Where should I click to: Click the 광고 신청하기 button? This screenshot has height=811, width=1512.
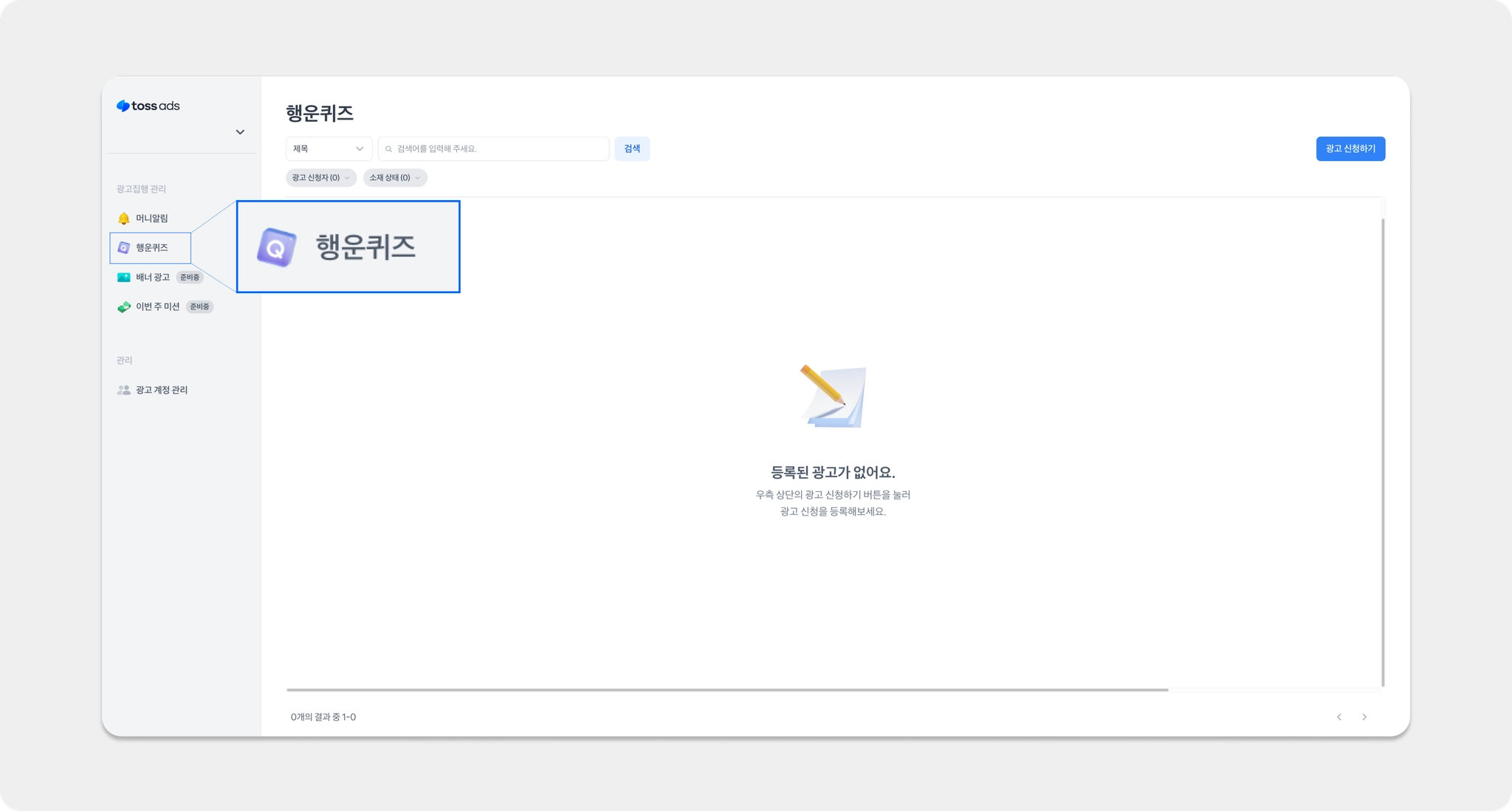(1350, 149)
